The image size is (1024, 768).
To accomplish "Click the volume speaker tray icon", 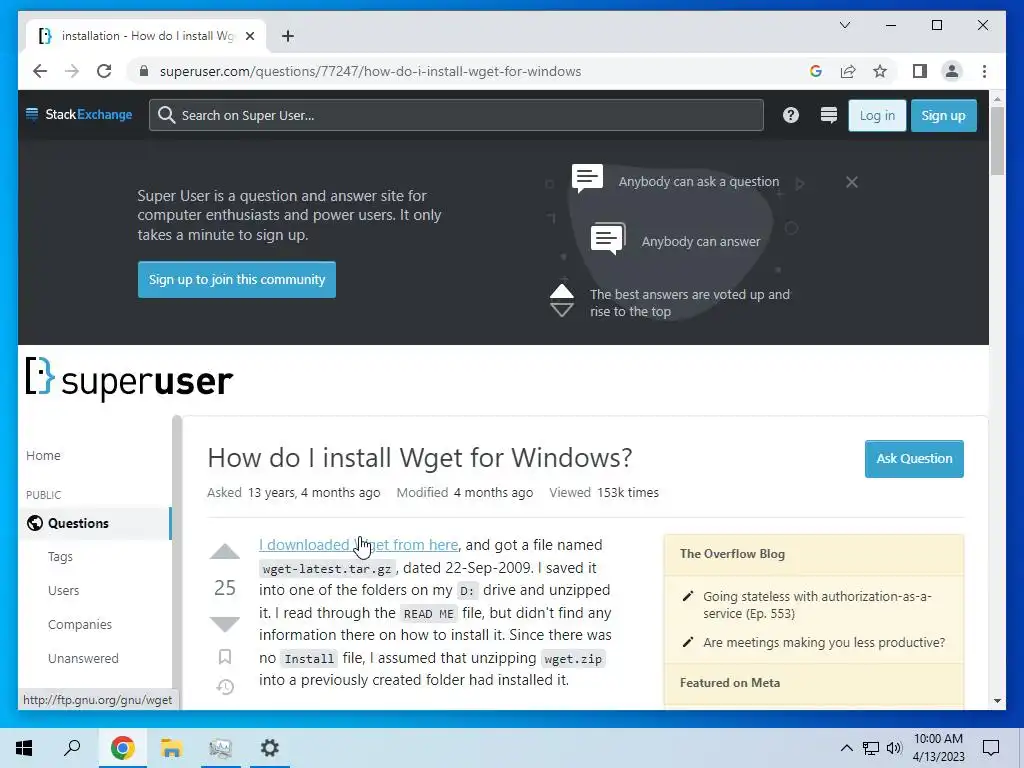I will click(894, 748).
